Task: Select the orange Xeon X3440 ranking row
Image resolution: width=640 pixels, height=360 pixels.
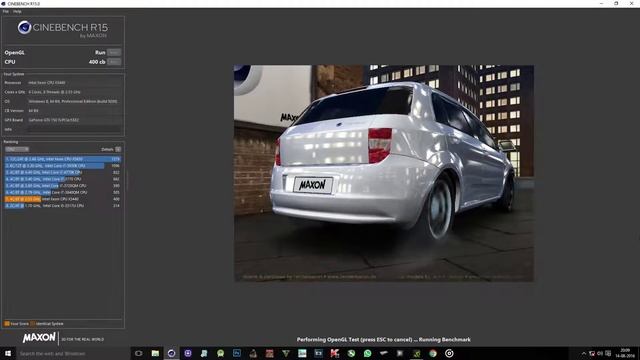Action: (62, 199)
